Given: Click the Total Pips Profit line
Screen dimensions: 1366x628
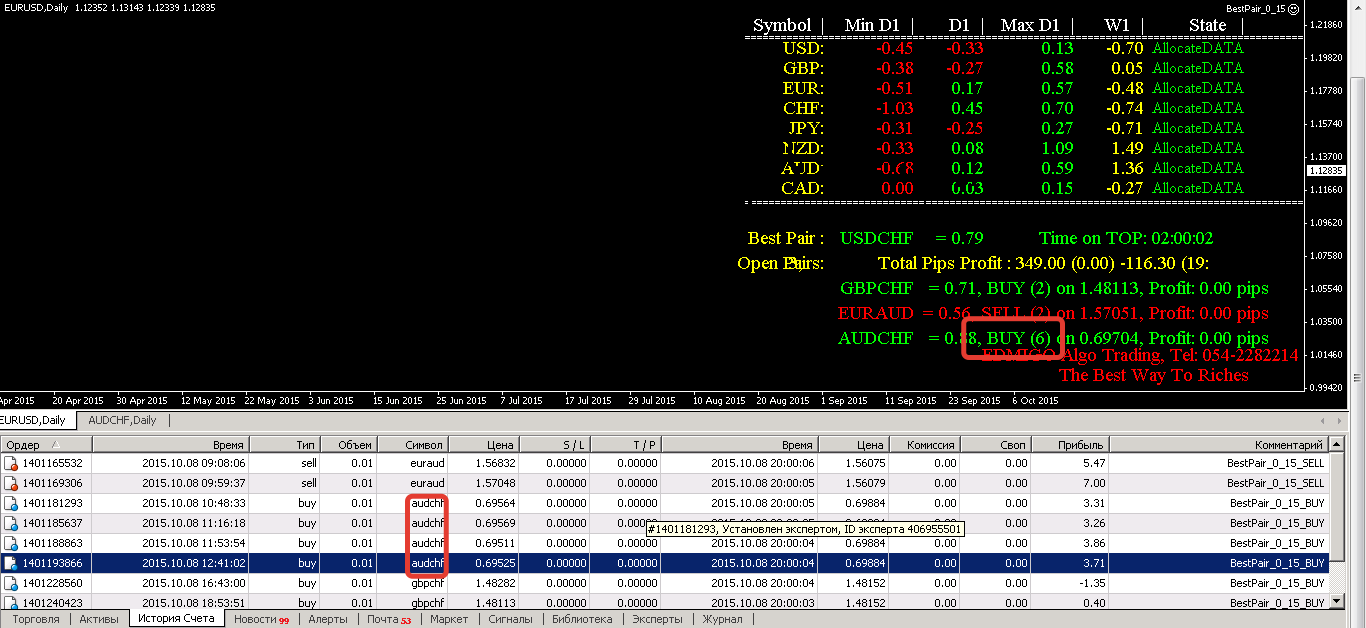Looking at the screenshot, I should pos(1043,263).
